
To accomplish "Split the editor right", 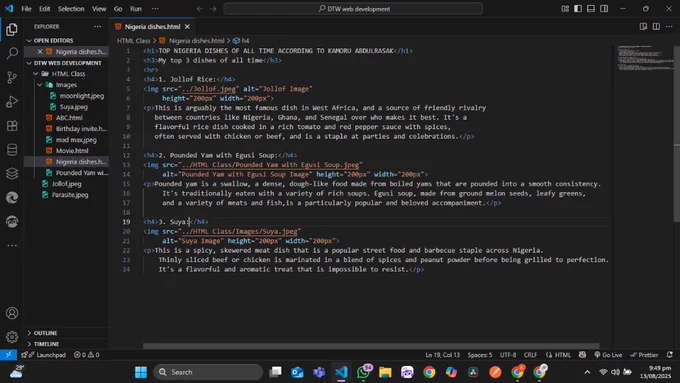I will pyautogui.click(x=656, y=26).
